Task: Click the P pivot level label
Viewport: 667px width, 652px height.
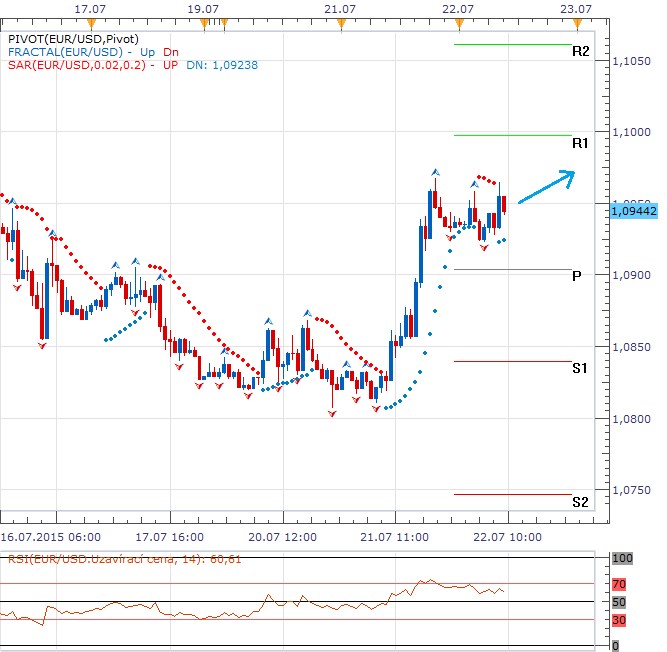Action: (x=577, y=276)
